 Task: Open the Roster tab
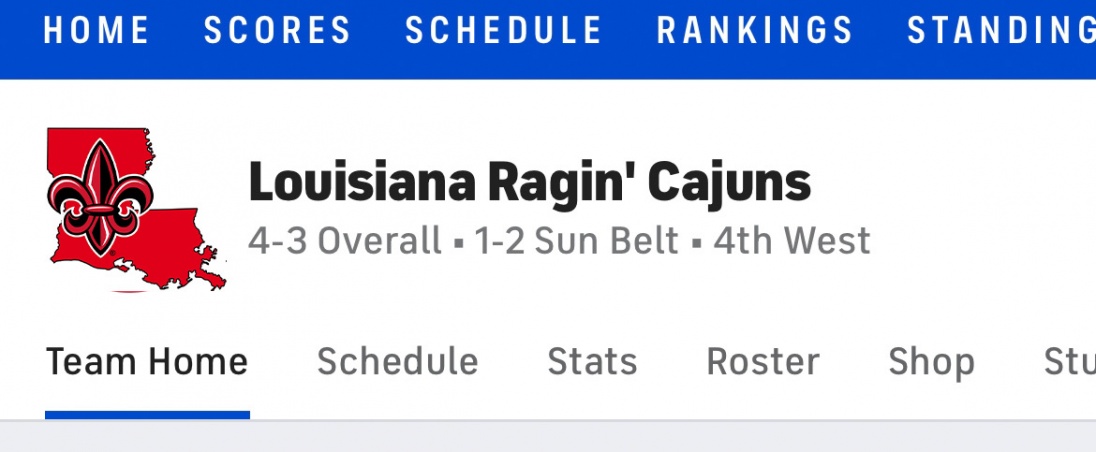pos(763,361)
